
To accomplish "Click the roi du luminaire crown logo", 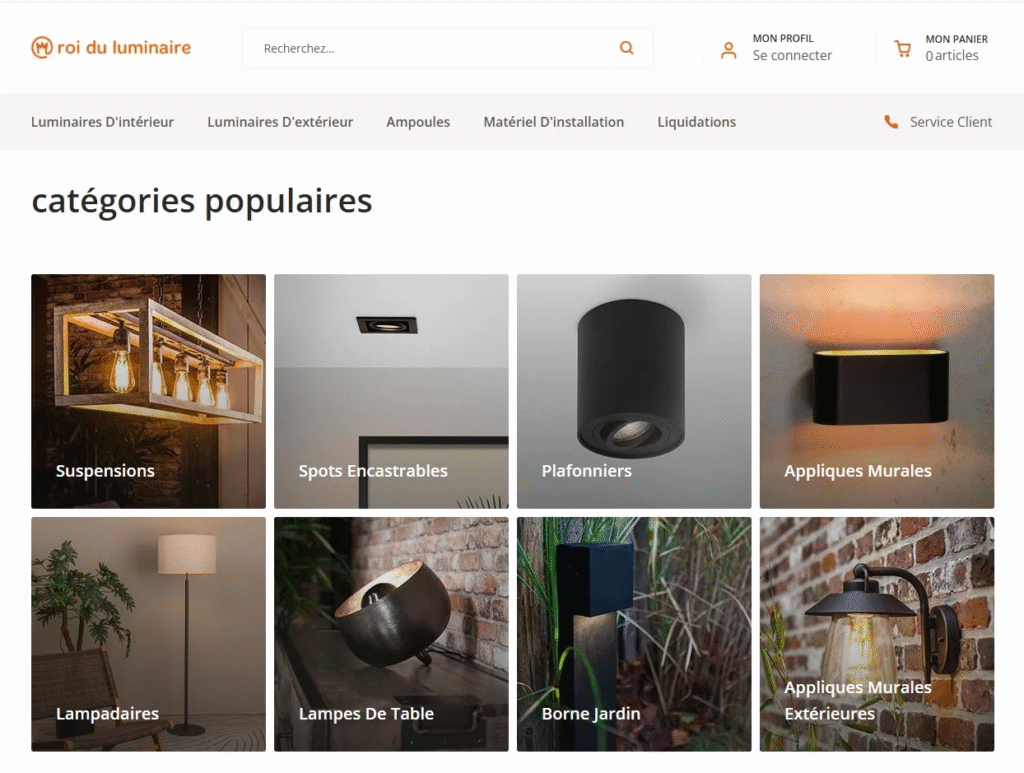I will 42,47.
